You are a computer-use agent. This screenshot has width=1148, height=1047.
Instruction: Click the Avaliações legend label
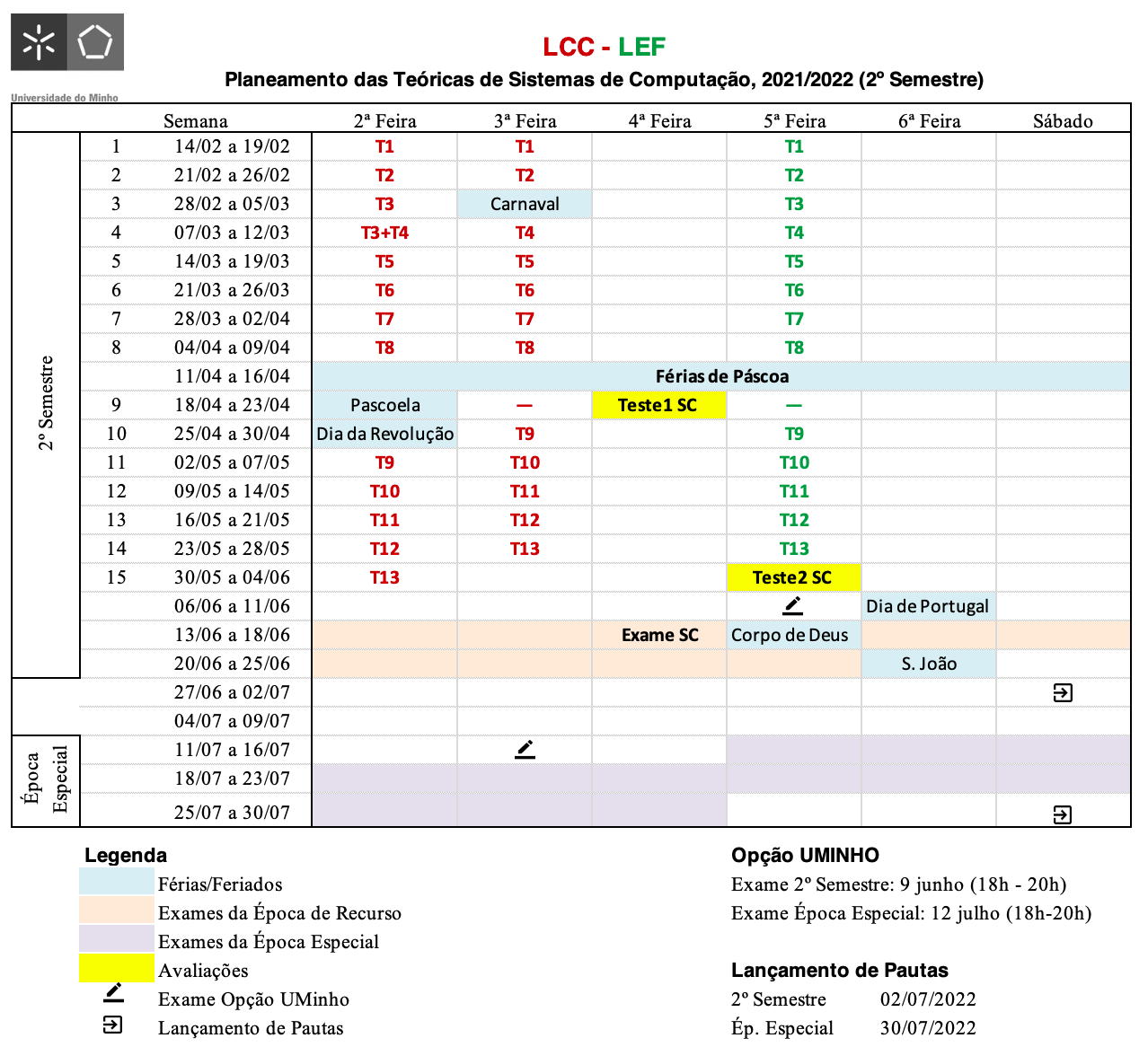pyautogui.click(x=203, y=971)
